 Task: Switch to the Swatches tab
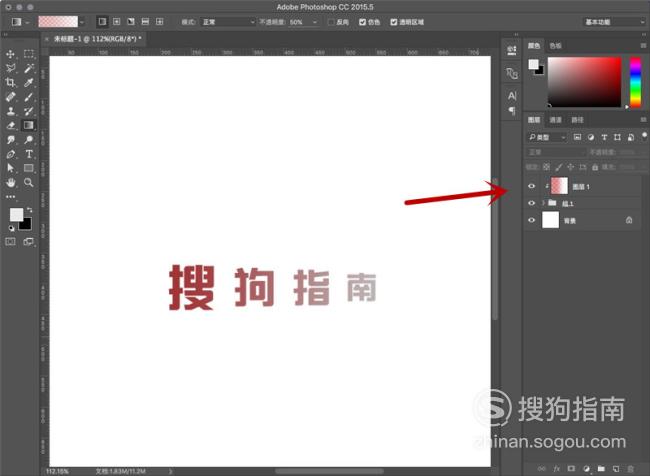point(555,46)
